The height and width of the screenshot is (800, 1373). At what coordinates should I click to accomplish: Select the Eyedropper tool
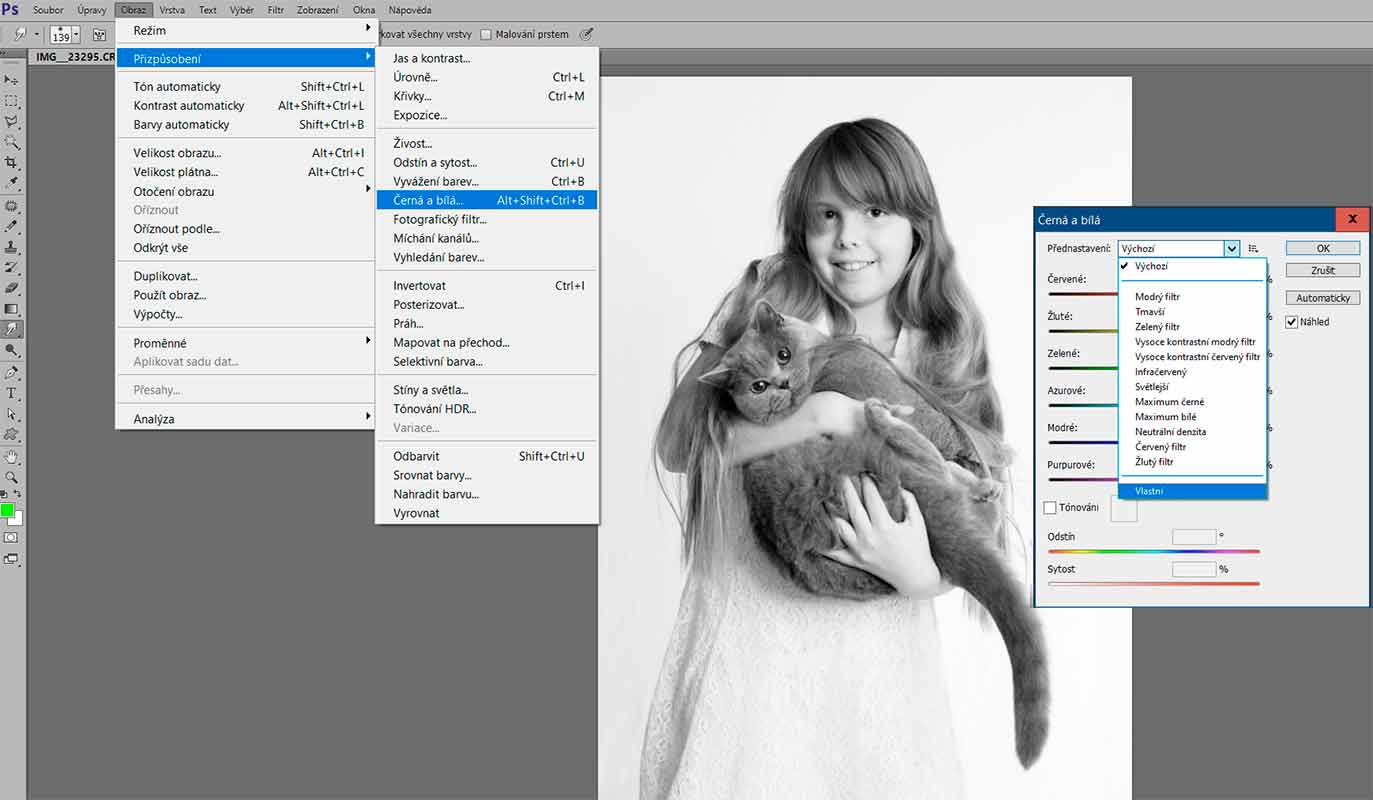click(12, 183)
